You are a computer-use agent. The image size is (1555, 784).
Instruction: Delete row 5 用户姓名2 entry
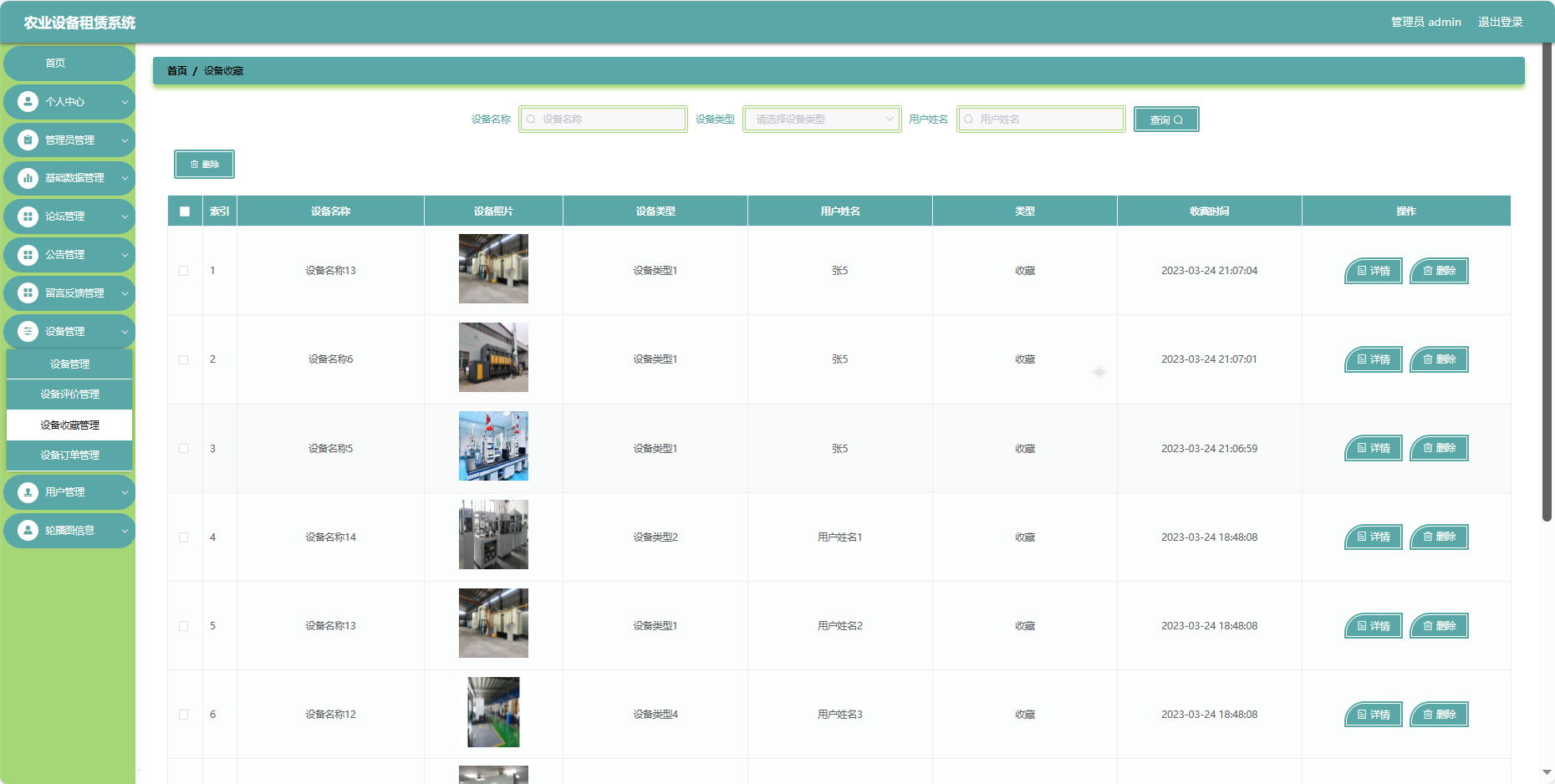tap(1439, 626)
